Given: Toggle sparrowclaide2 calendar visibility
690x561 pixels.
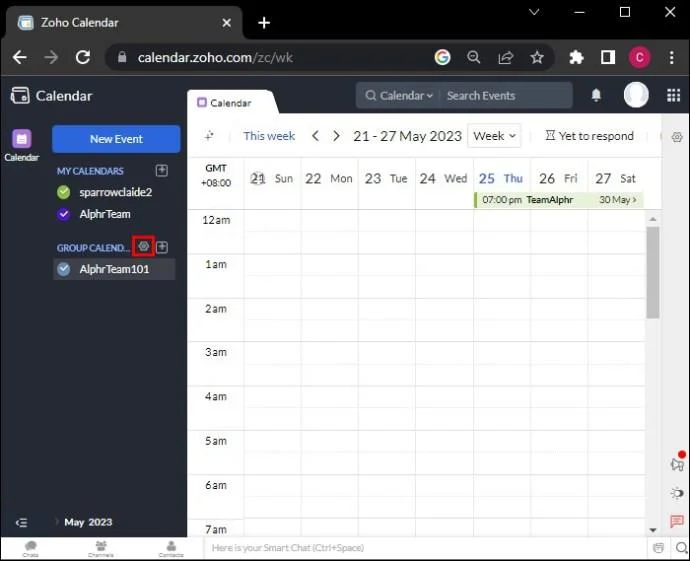Looking at the screenshot, I should [64, 192].
